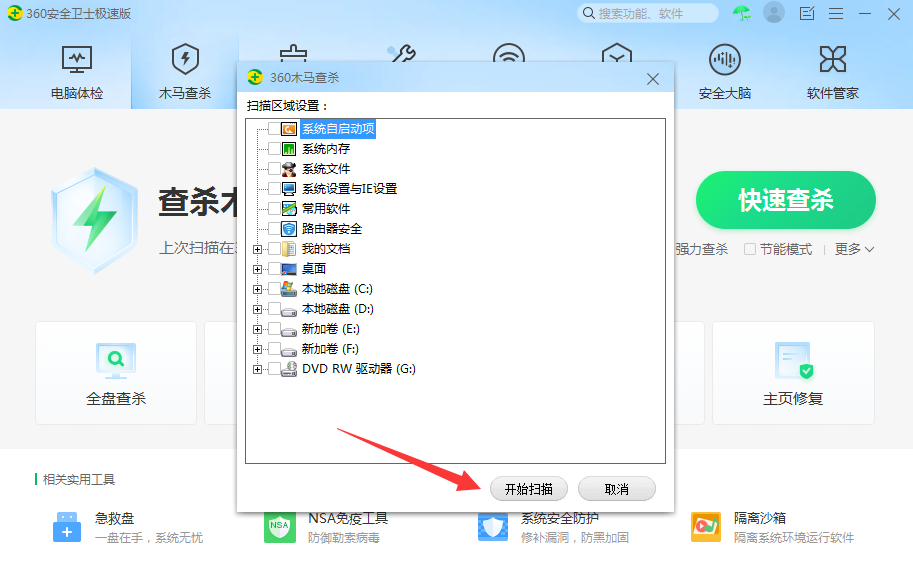Click the 路由器安全 shield icon

coord(289,228)
